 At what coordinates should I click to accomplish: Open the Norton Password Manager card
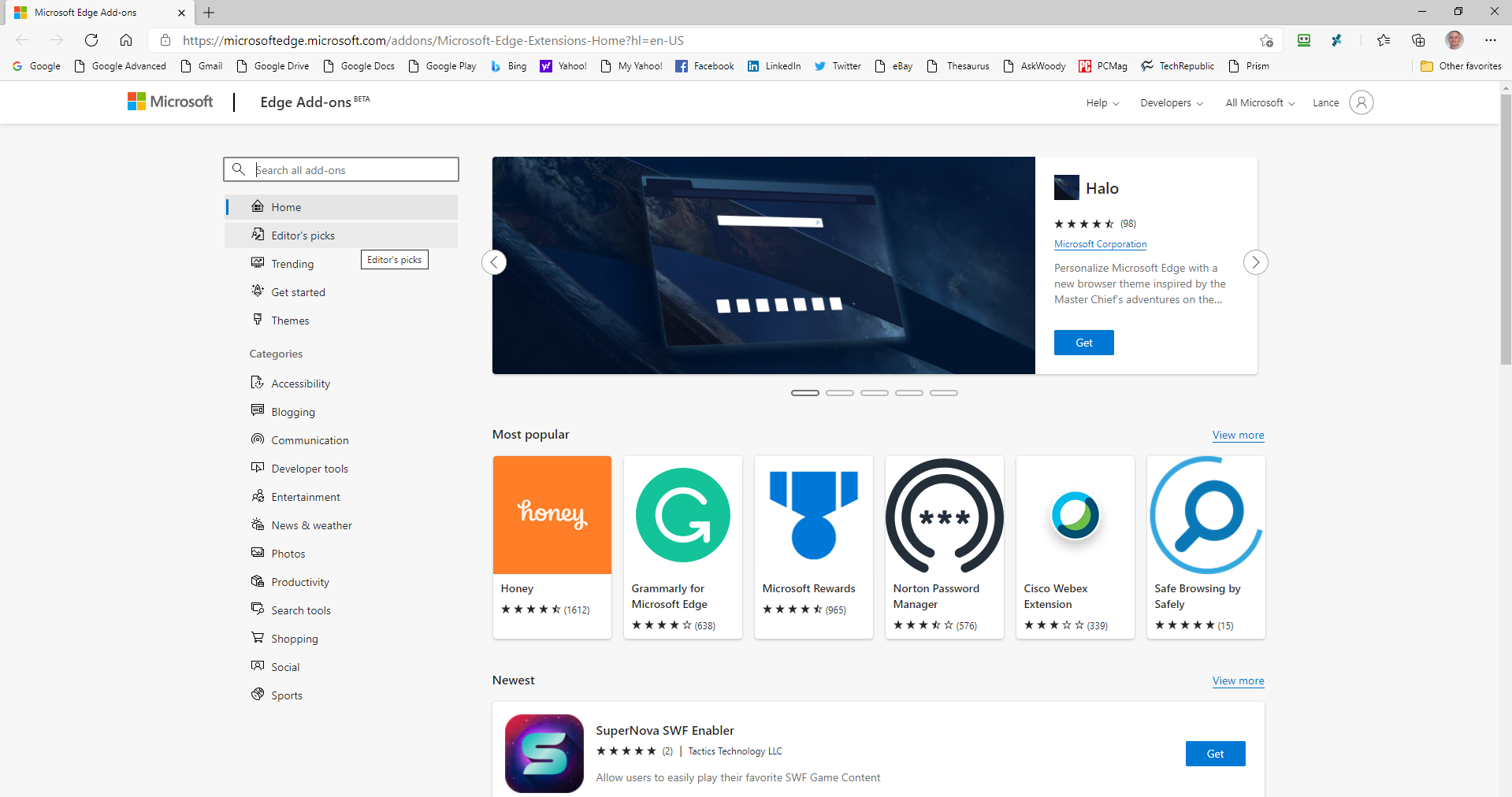pos(945,547)
